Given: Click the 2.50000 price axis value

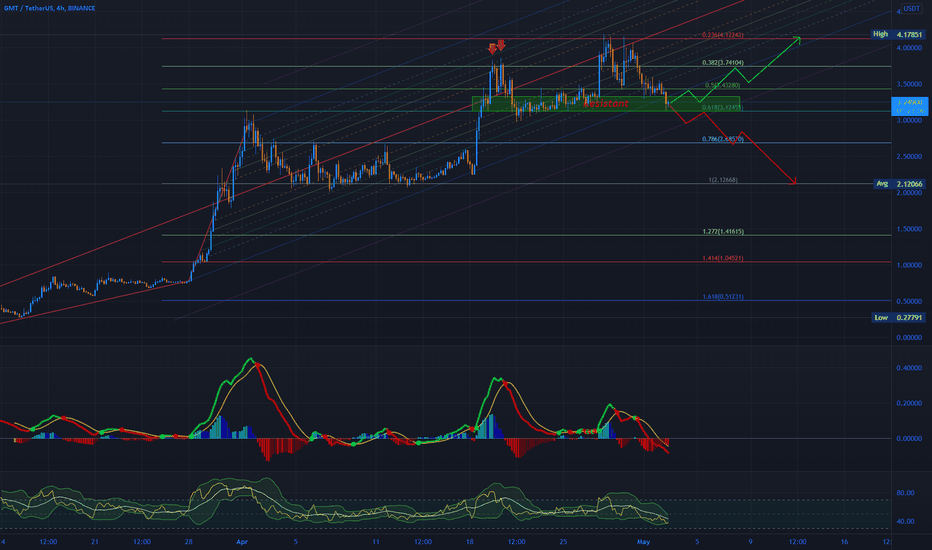Looking at the screenshot, I should click(909, 157).
